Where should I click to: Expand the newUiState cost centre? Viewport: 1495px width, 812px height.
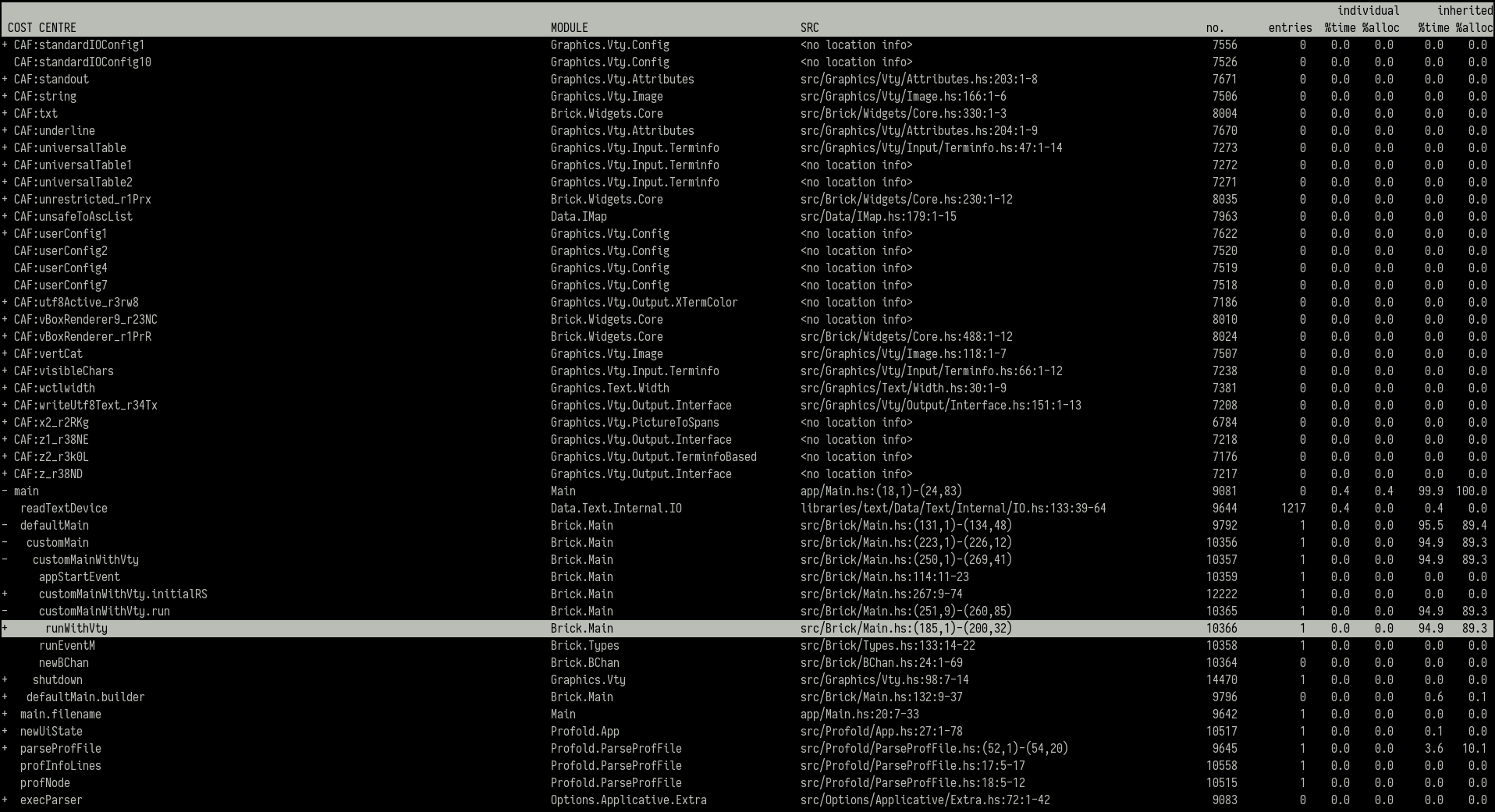click(5, 732)
